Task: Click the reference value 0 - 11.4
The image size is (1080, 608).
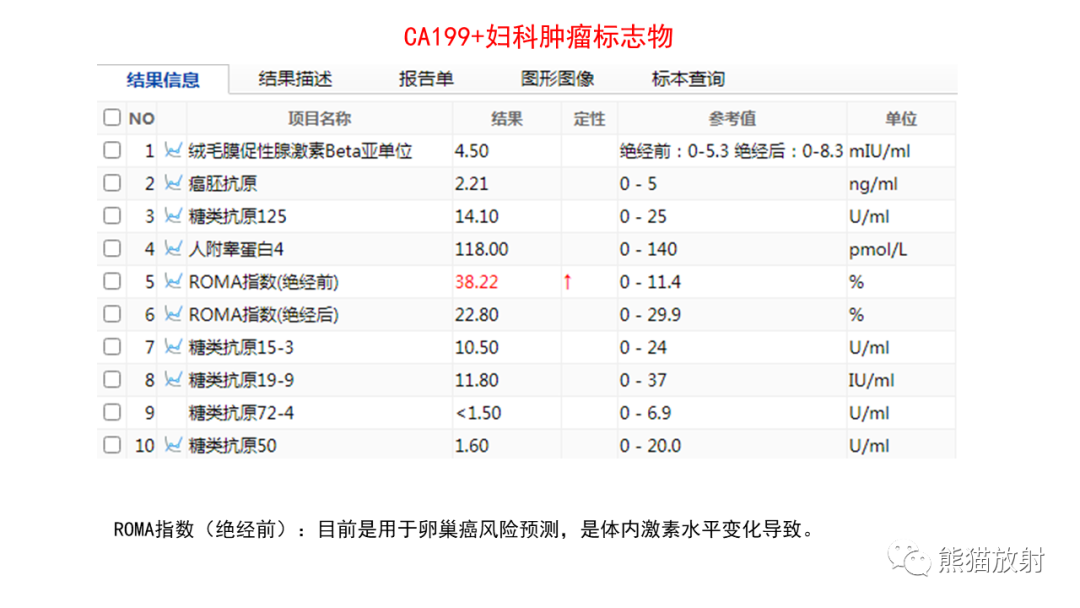Action: (650, 282)
